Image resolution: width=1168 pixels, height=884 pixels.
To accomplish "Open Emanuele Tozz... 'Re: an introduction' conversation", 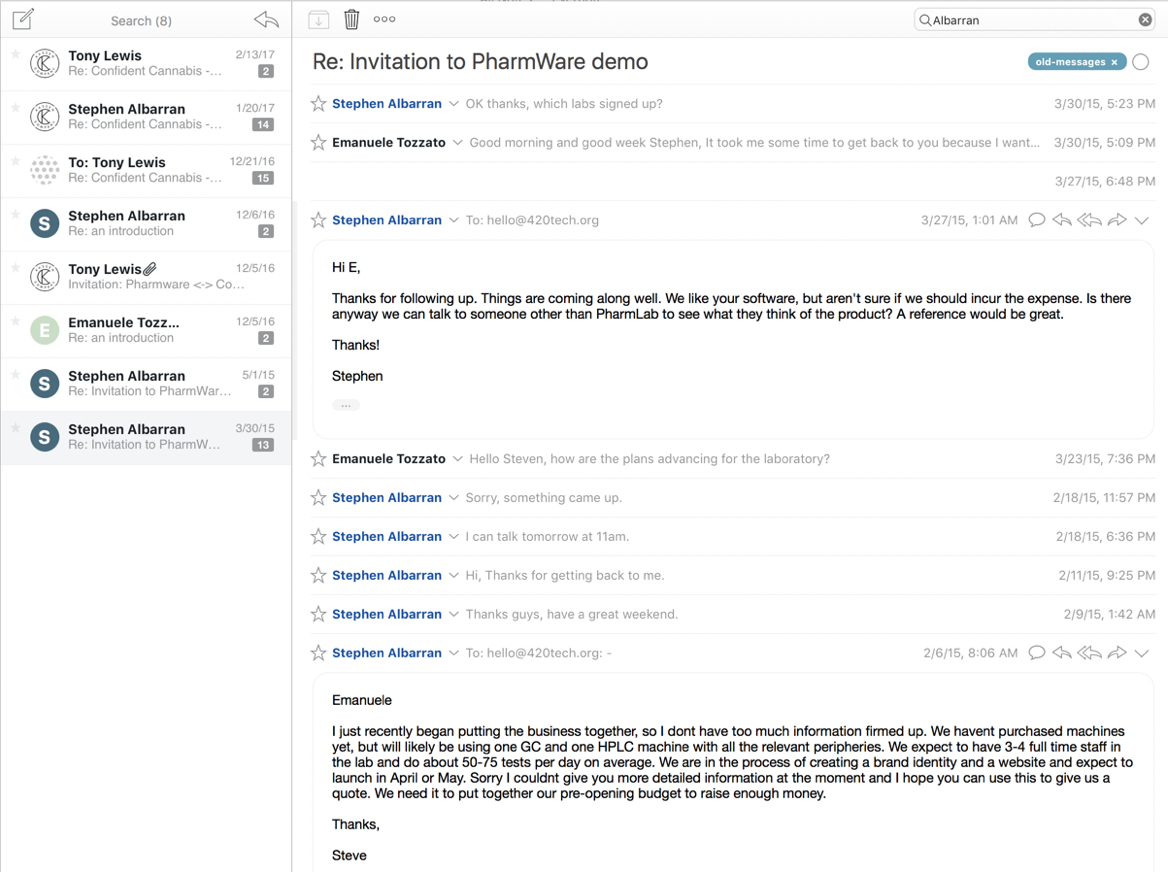I will coord(146,331).
